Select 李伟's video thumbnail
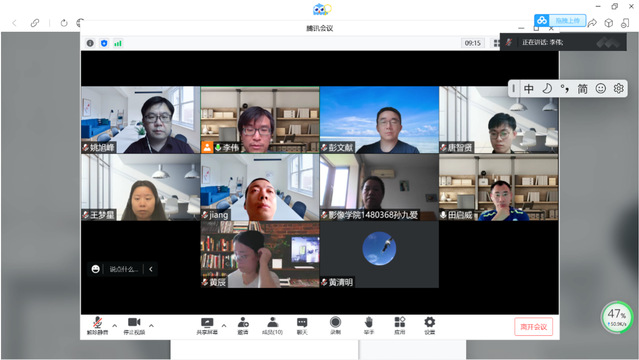The width and height of the screenshot is (639, 360). [x=260, y=120]
